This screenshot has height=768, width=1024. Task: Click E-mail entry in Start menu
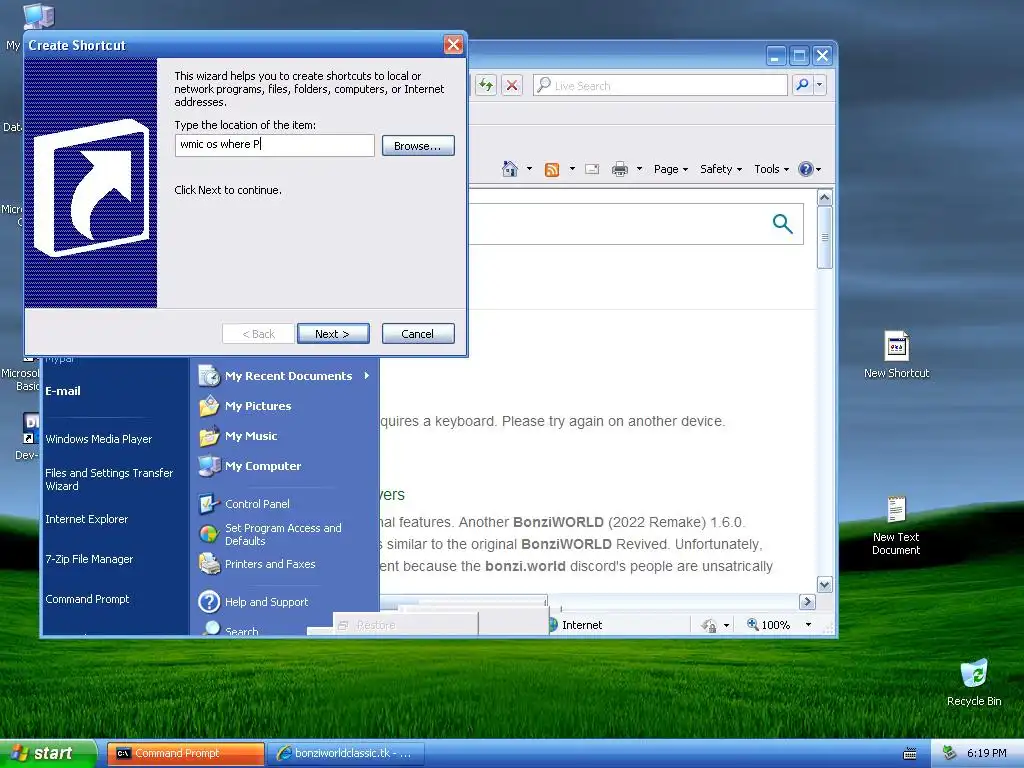click(63, 391)
